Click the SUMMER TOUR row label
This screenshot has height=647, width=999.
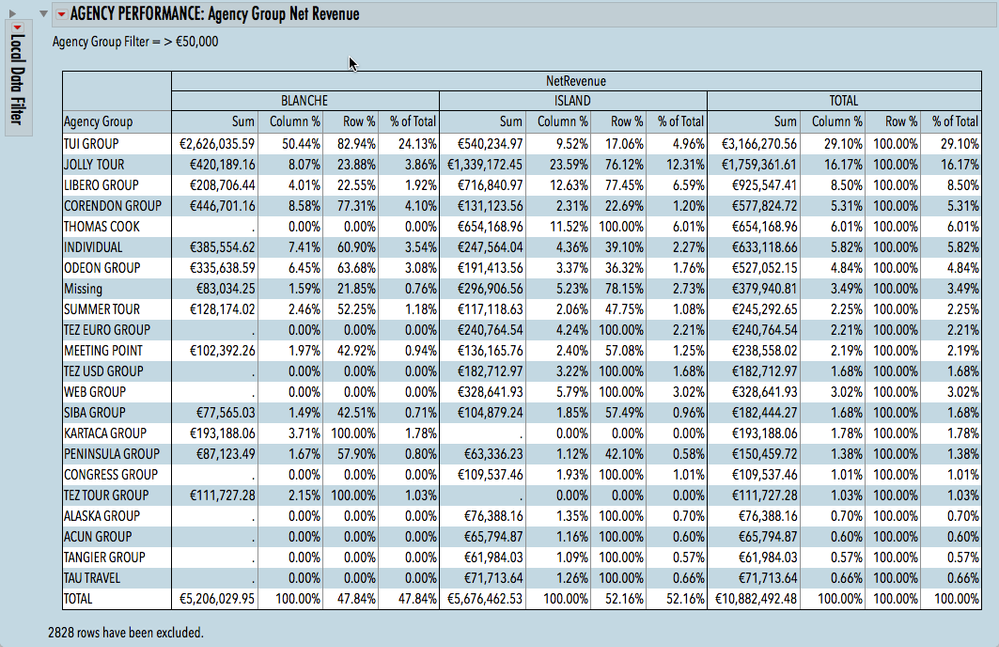tap(102, 309)
